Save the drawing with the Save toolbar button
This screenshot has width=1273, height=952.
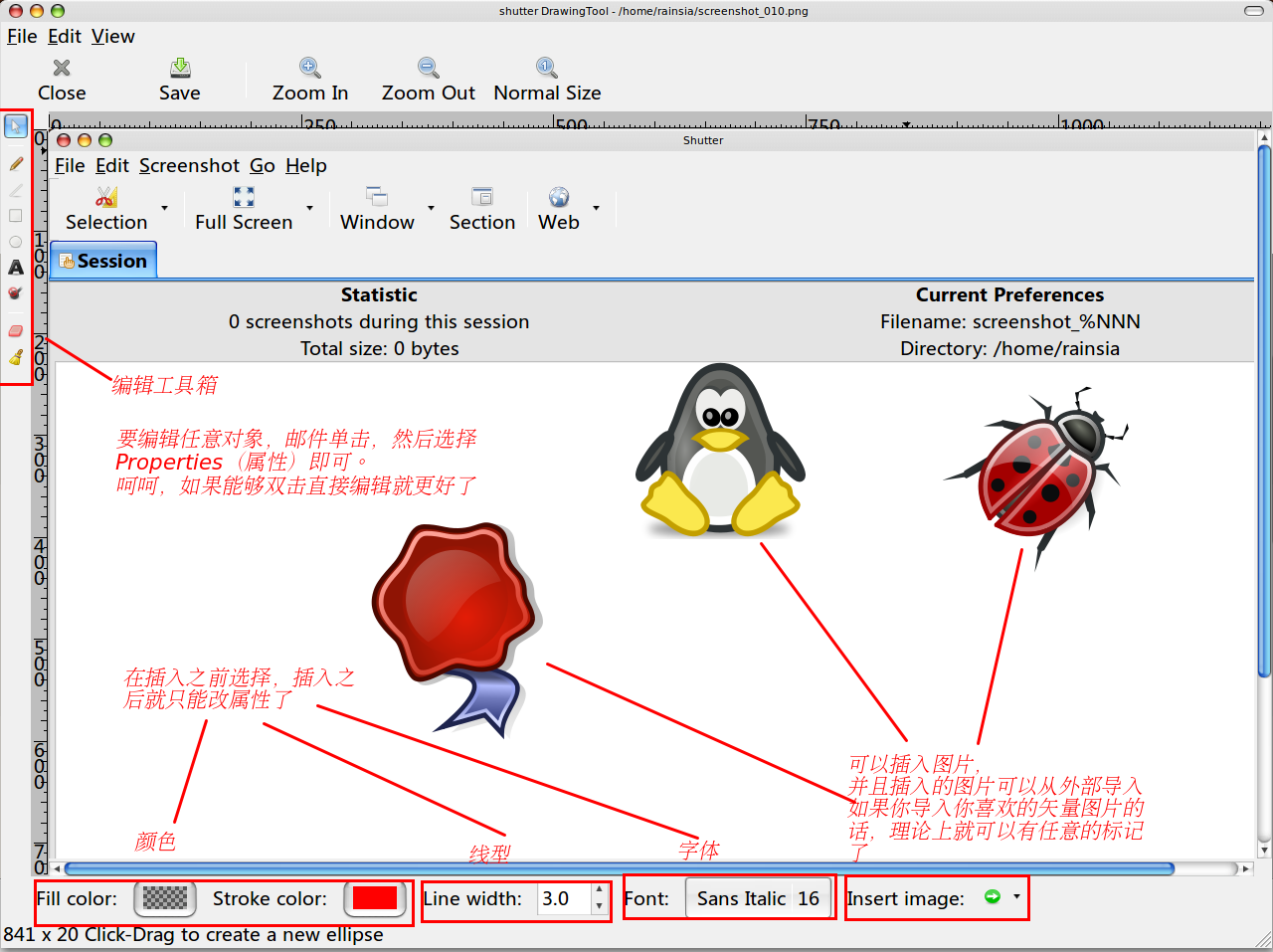(x=180, y=80)
